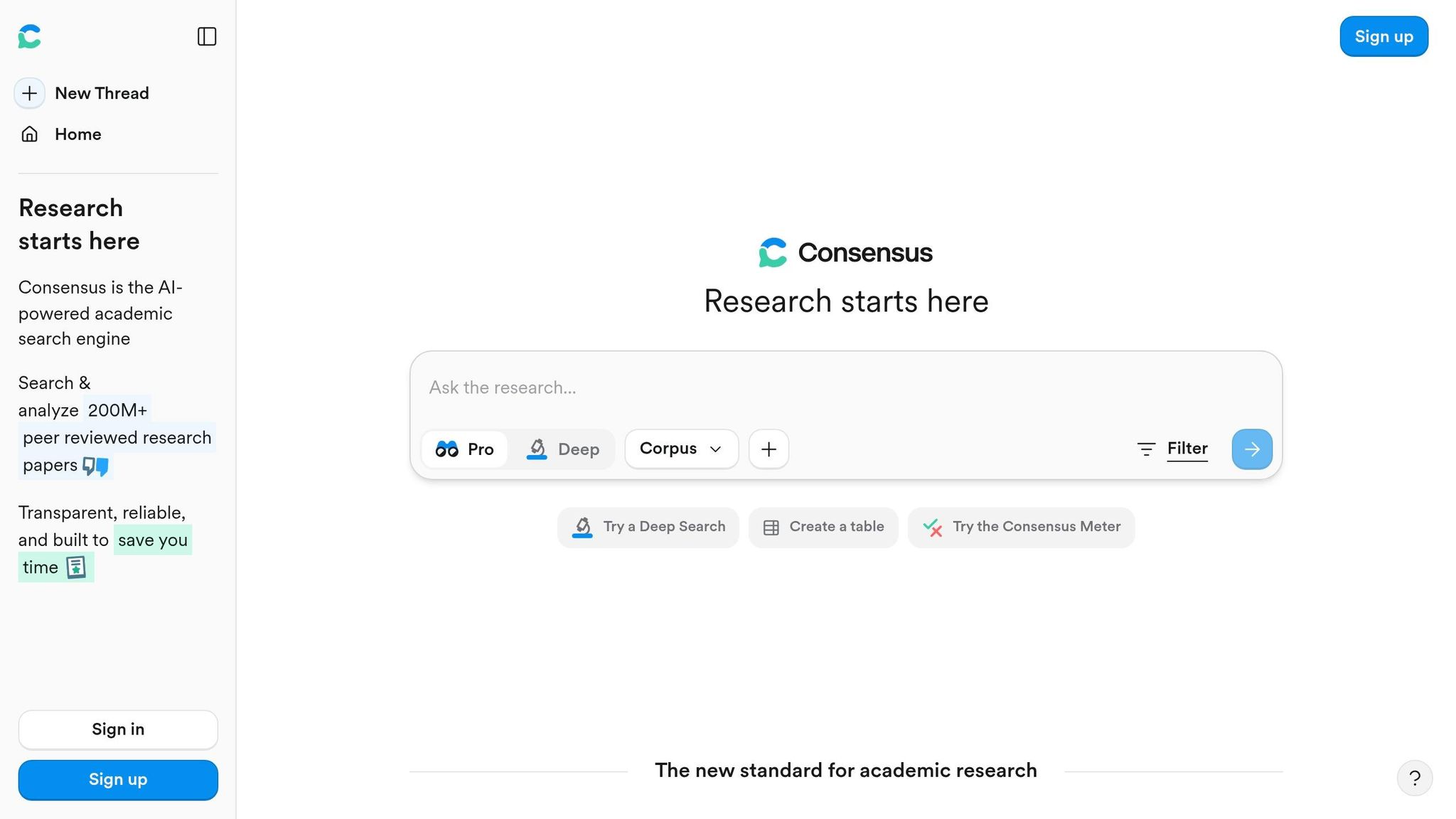The image size is (1456, 819).
Task: Try a Deep Search from the suggestions
Action: [647, 527]
